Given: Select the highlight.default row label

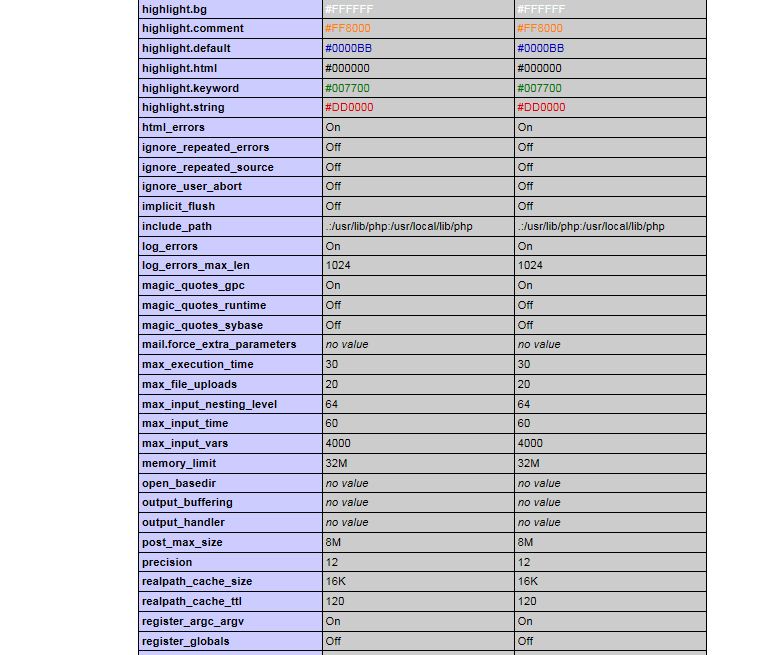Looking at the screenshot, I should (x=186, y=49).
